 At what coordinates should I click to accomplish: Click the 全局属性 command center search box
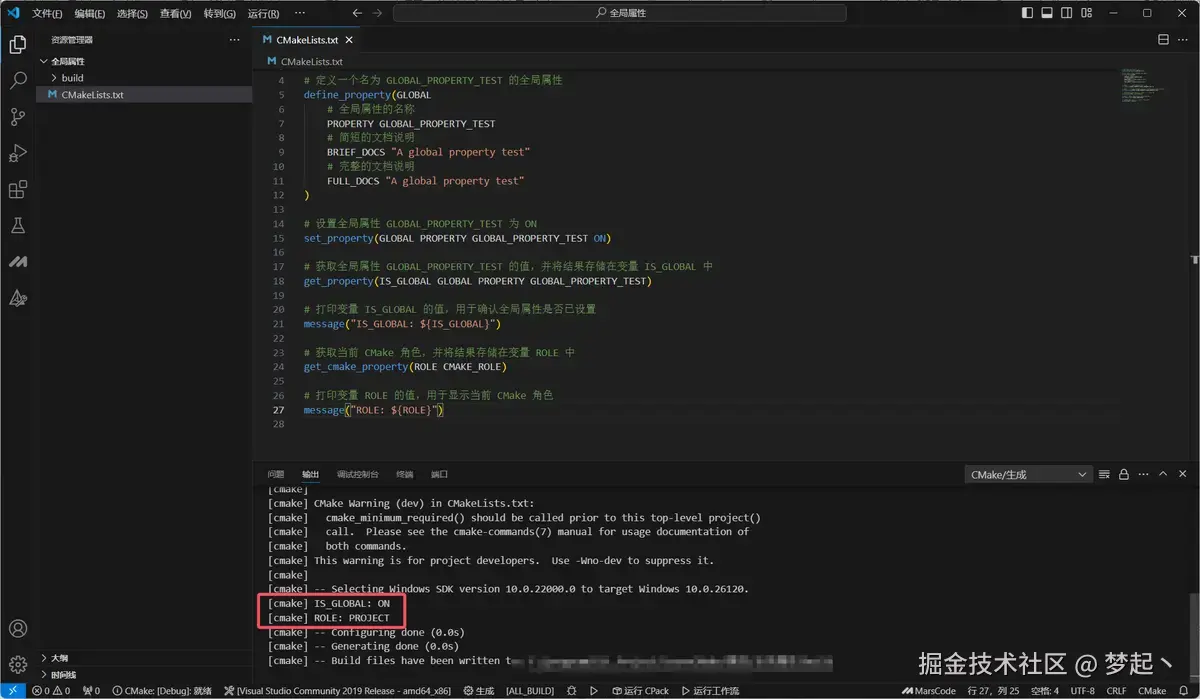619,13
